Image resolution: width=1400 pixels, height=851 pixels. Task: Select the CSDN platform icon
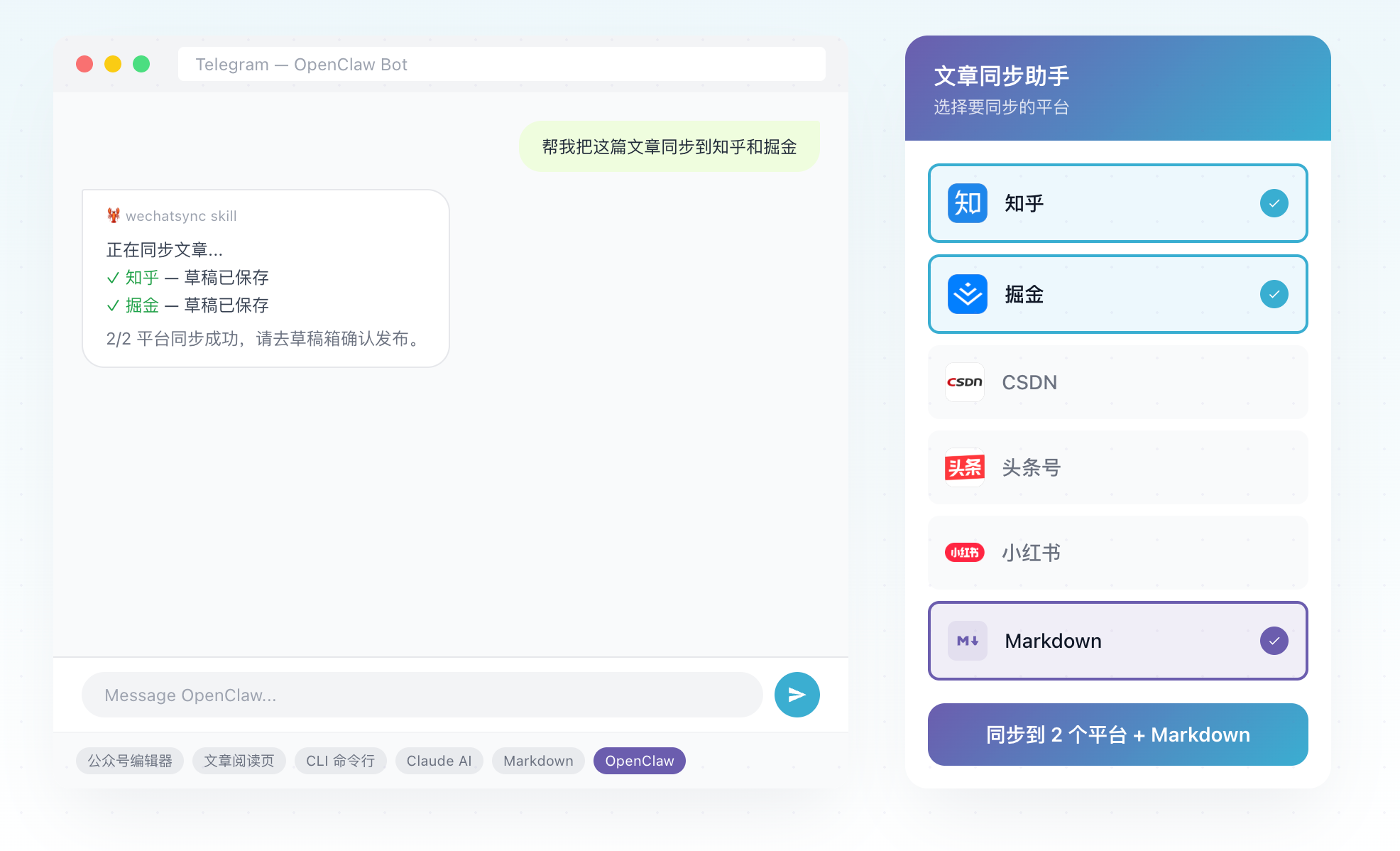point(964,382)
